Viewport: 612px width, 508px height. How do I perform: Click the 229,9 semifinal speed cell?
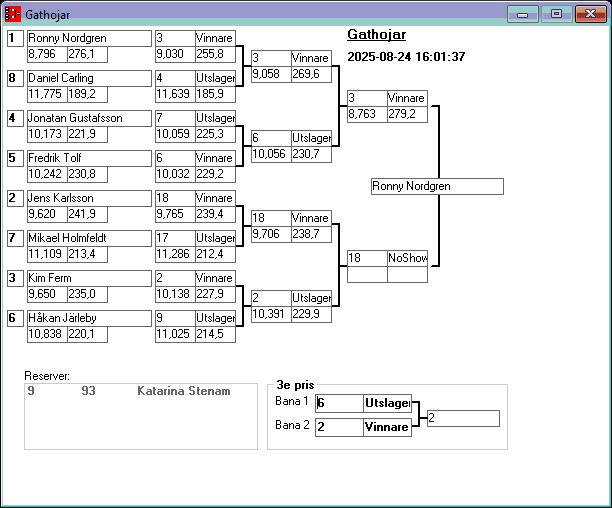tap(311, 314)
